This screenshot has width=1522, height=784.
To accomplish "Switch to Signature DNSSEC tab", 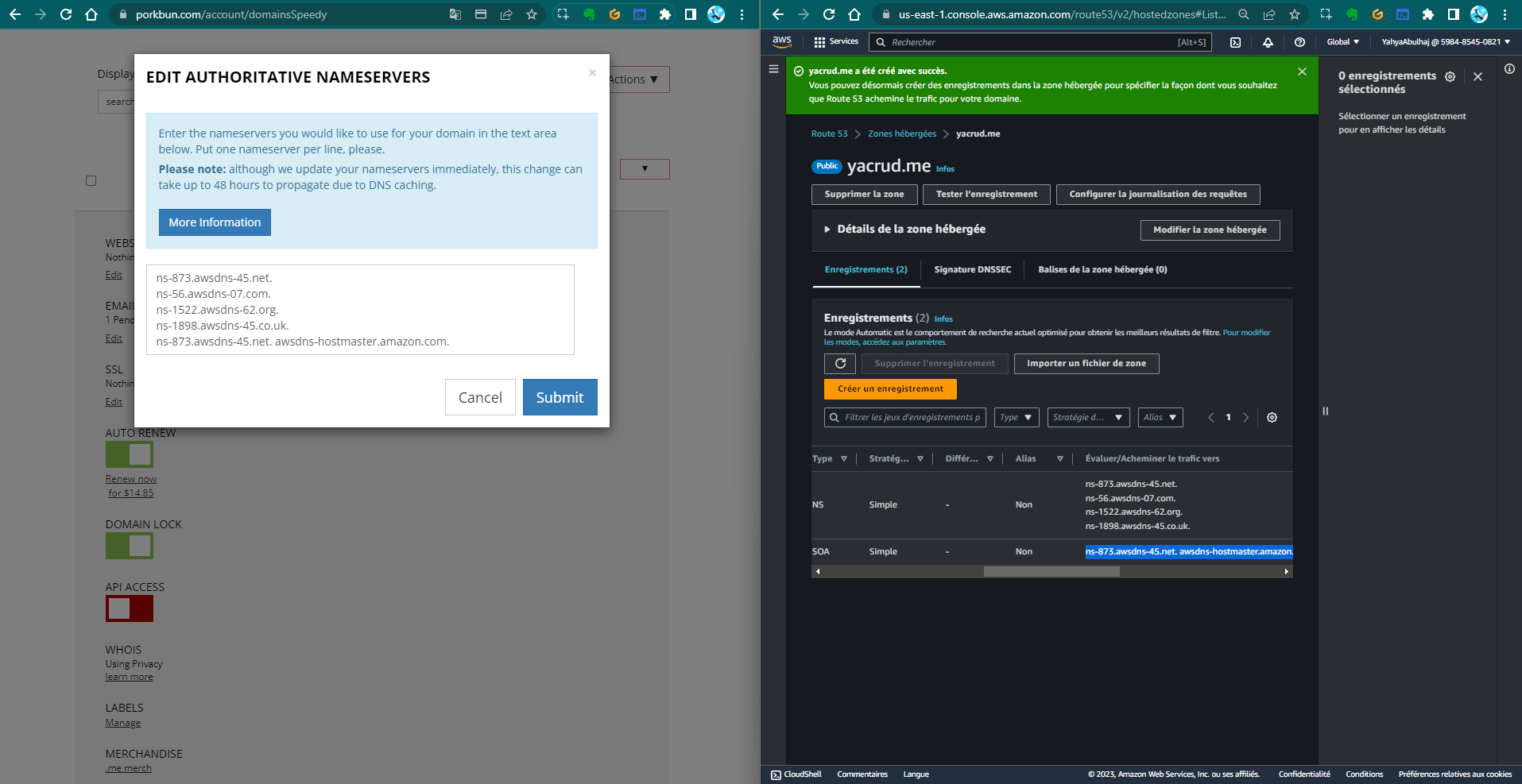I will (x=973, y=270).
